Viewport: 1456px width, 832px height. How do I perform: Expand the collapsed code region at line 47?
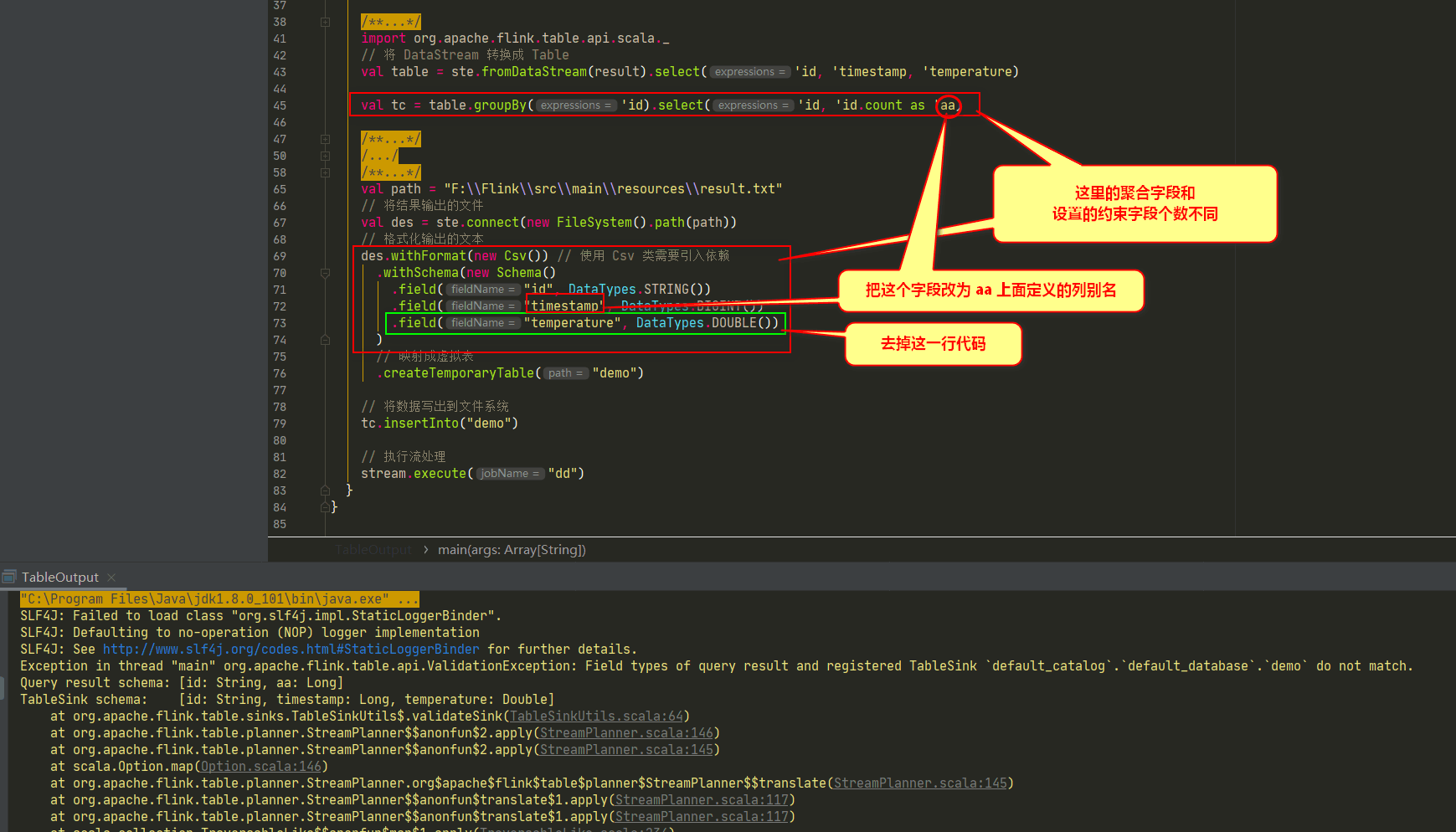(x=324, y=139)
